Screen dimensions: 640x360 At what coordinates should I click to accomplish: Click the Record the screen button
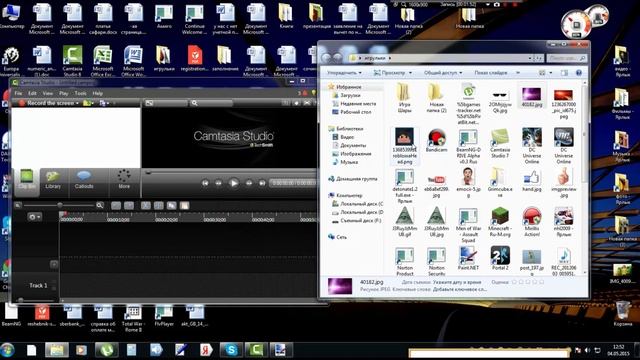click(x=47, y=103)
